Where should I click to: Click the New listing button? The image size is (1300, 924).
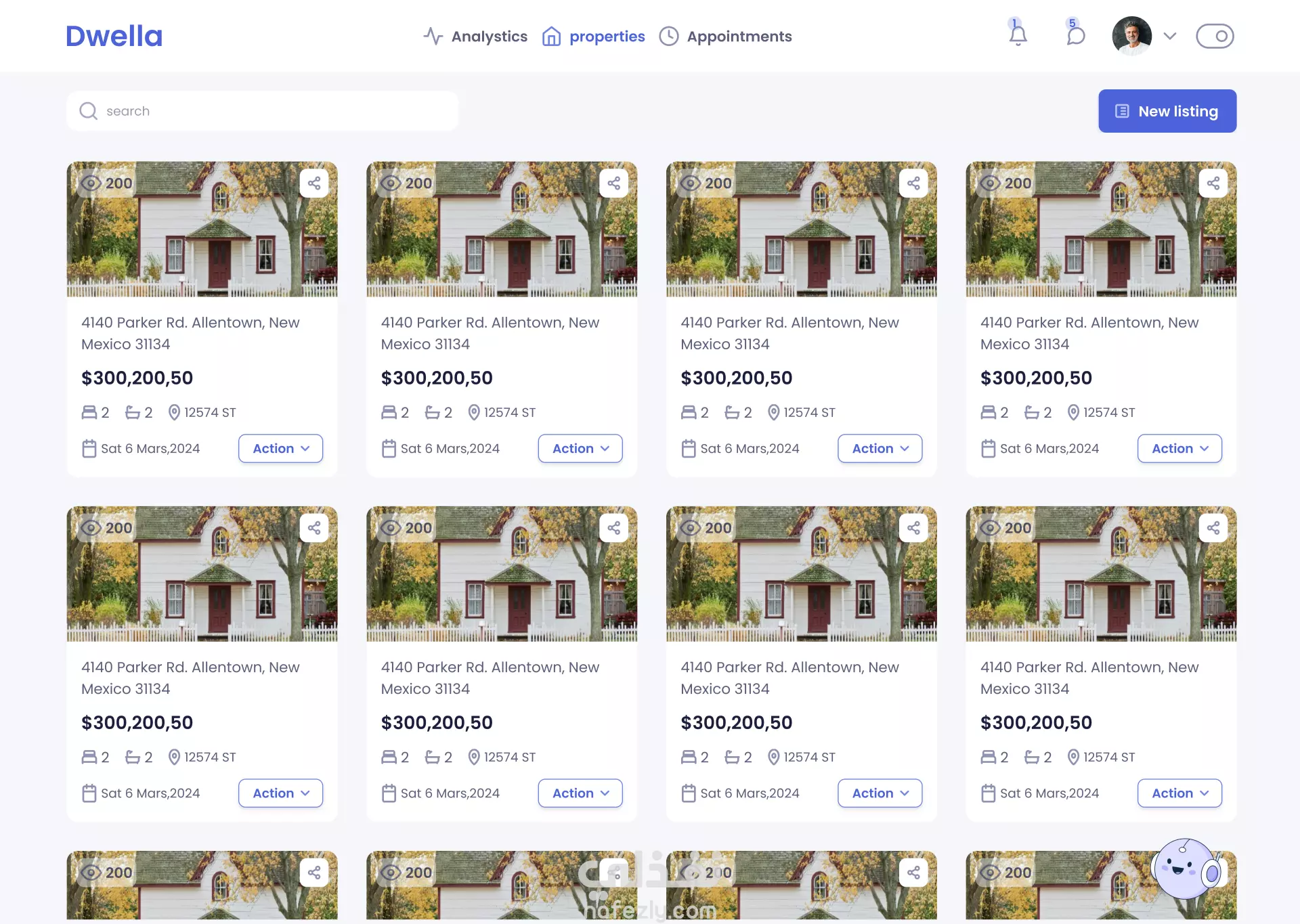pyautogui.click(x=1167, y=111)
